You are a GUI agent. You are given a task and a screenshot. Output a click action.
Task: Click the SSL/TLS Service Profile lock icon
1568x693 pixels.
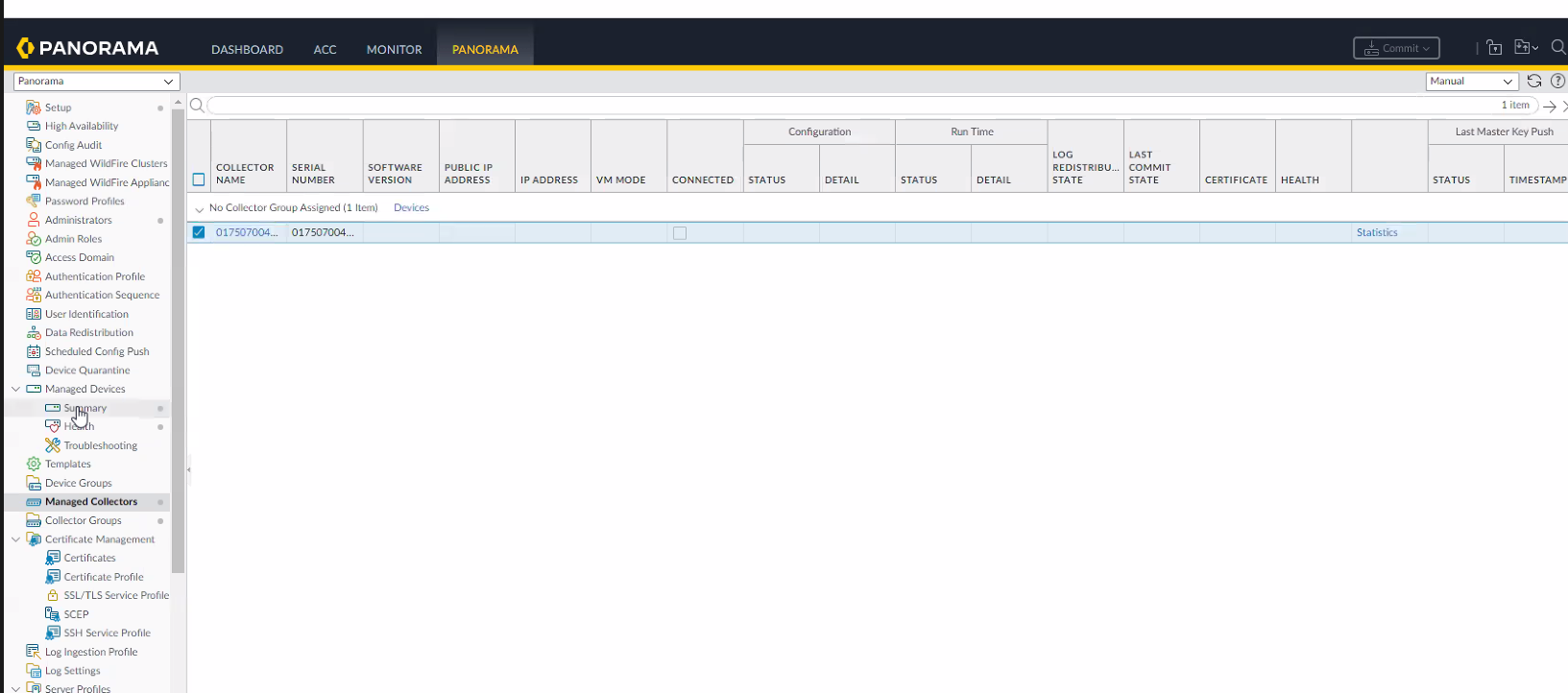pos(53,595)
